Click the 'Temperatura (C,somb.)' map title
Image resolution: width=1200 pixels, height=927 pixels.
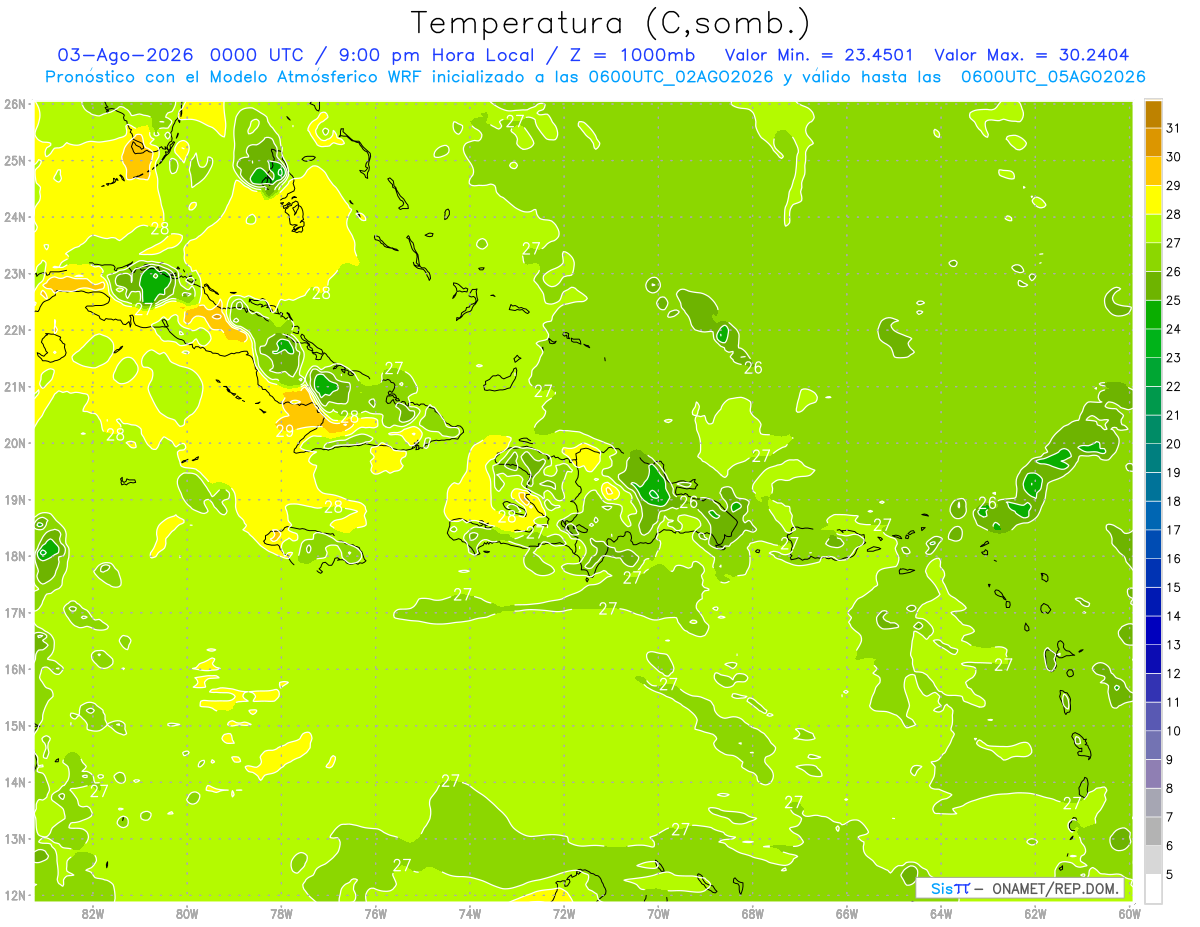tap(611, 22)
